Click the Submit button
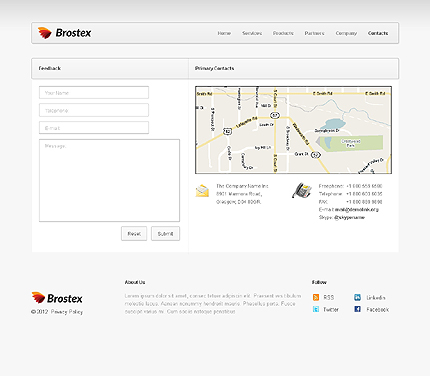 pos(165,234)
